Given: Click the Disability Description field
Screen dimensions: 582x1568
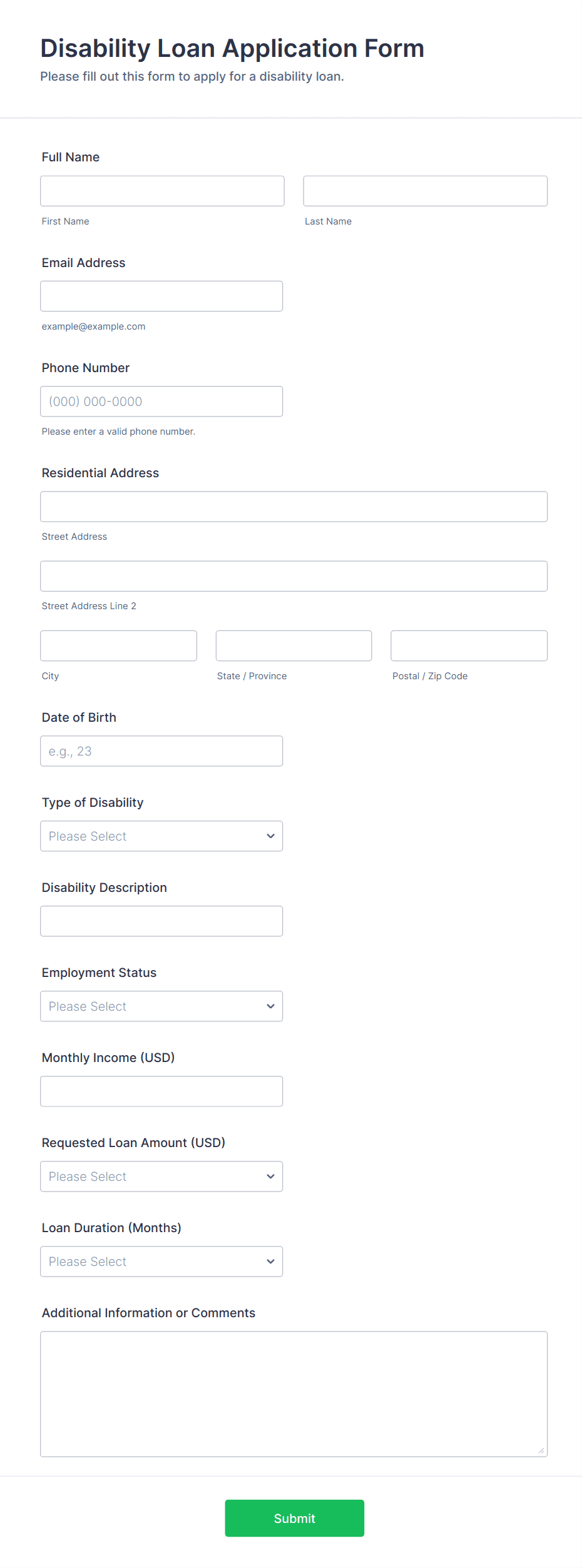Looking at the screenshot, I should click(x=161, y=921).
